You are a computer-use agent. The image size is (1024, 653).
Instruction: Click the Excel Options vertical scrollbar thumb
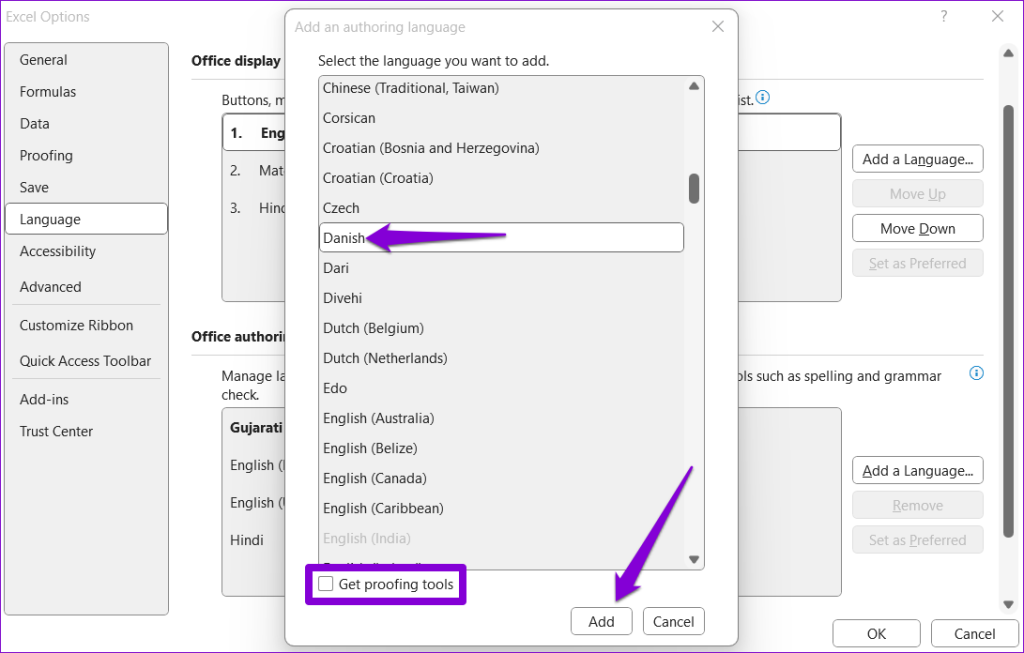[x=1008, y=320]
